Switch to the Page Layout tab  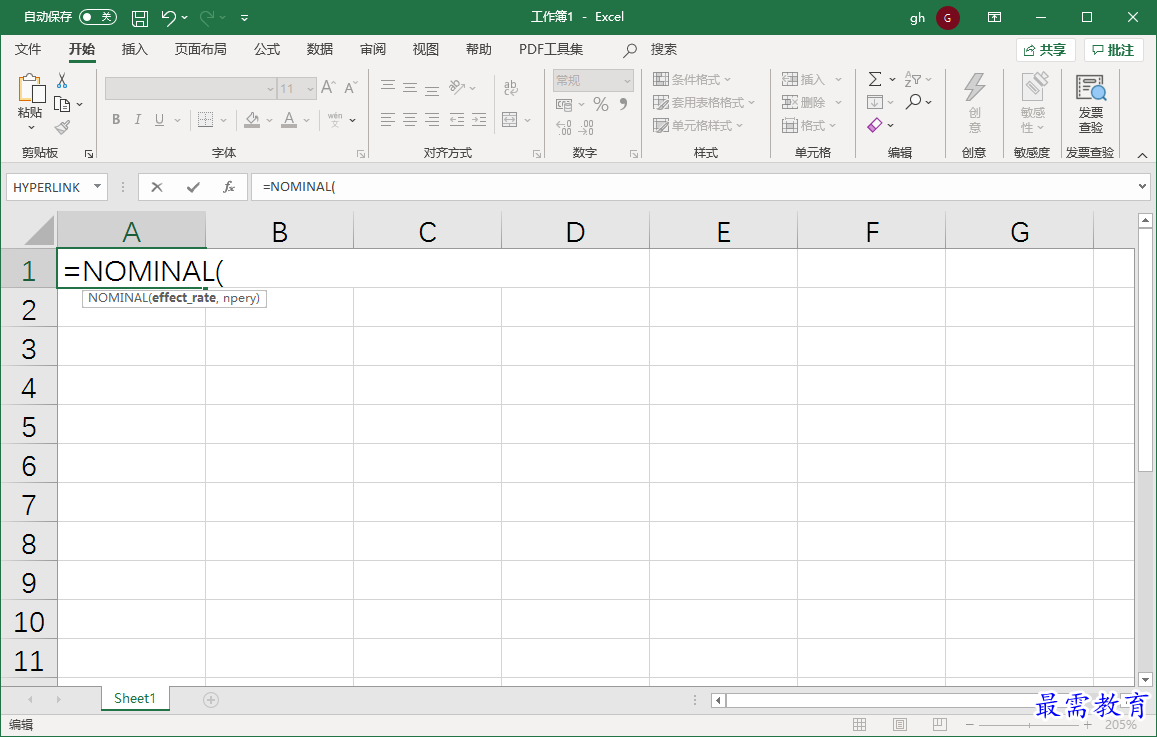click(201, 49)
